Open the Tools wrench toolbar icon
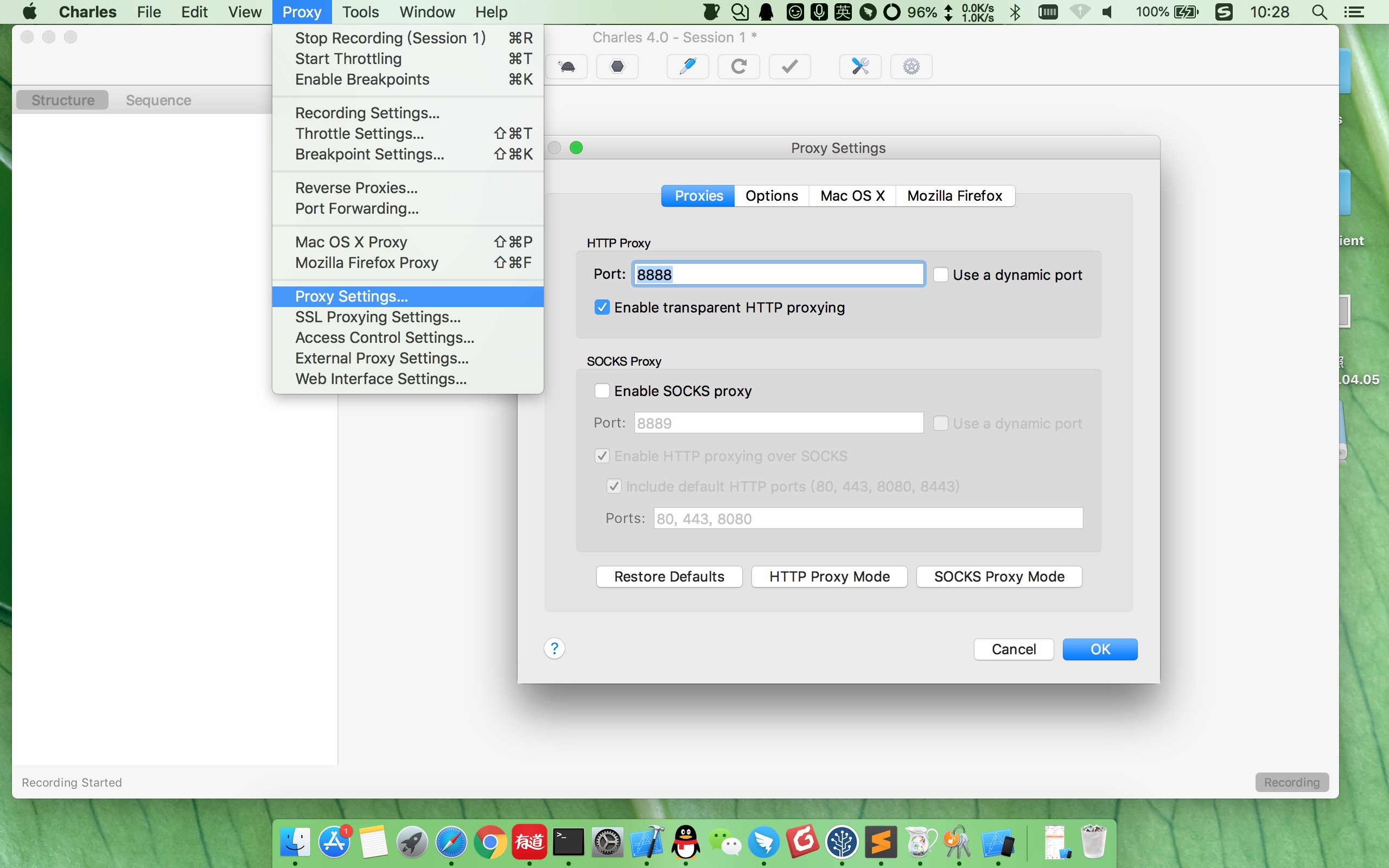Screen dimensions: 1389x868 tap(860, 67)
